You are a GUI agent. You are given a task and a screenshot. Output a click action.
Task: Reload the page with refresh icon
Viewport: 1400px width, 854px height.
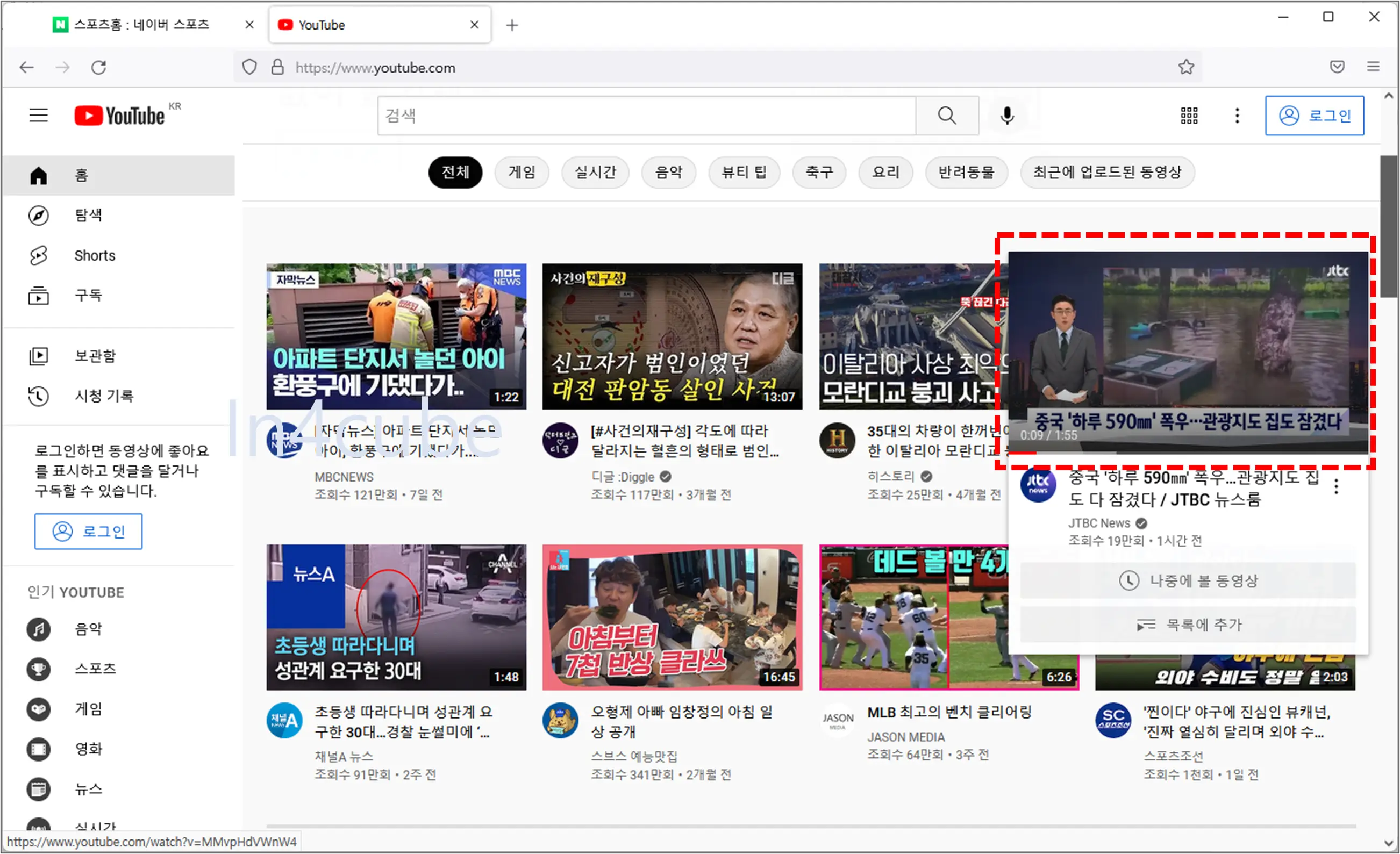[x=99, y=68]
